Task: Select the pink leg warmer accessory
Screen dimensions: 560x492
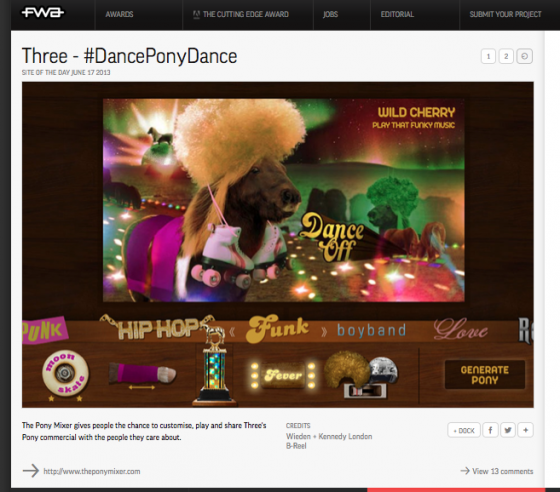Action: (142, 373)
